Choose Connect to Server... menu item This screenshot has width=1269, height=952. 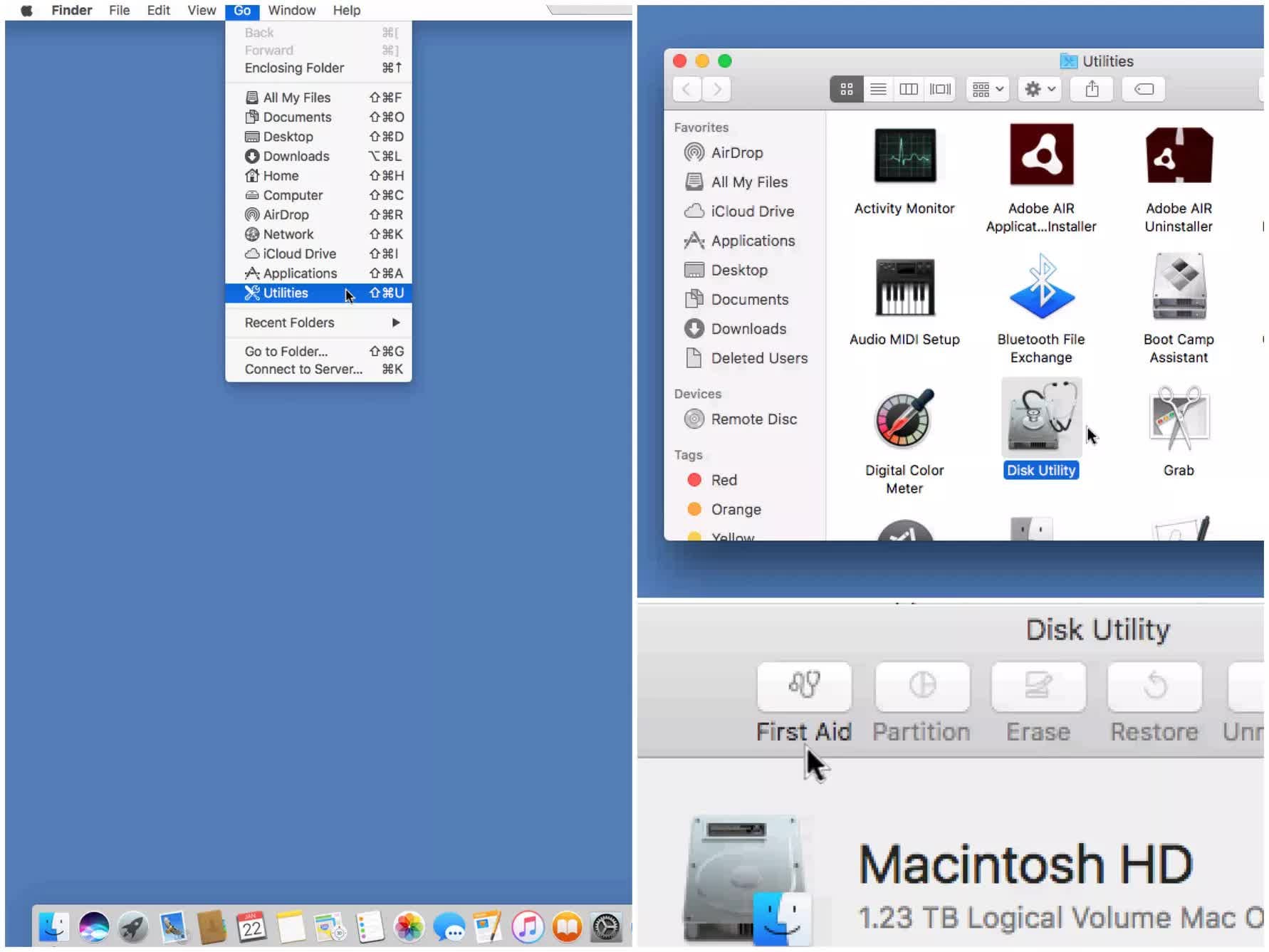click(318, 369)
